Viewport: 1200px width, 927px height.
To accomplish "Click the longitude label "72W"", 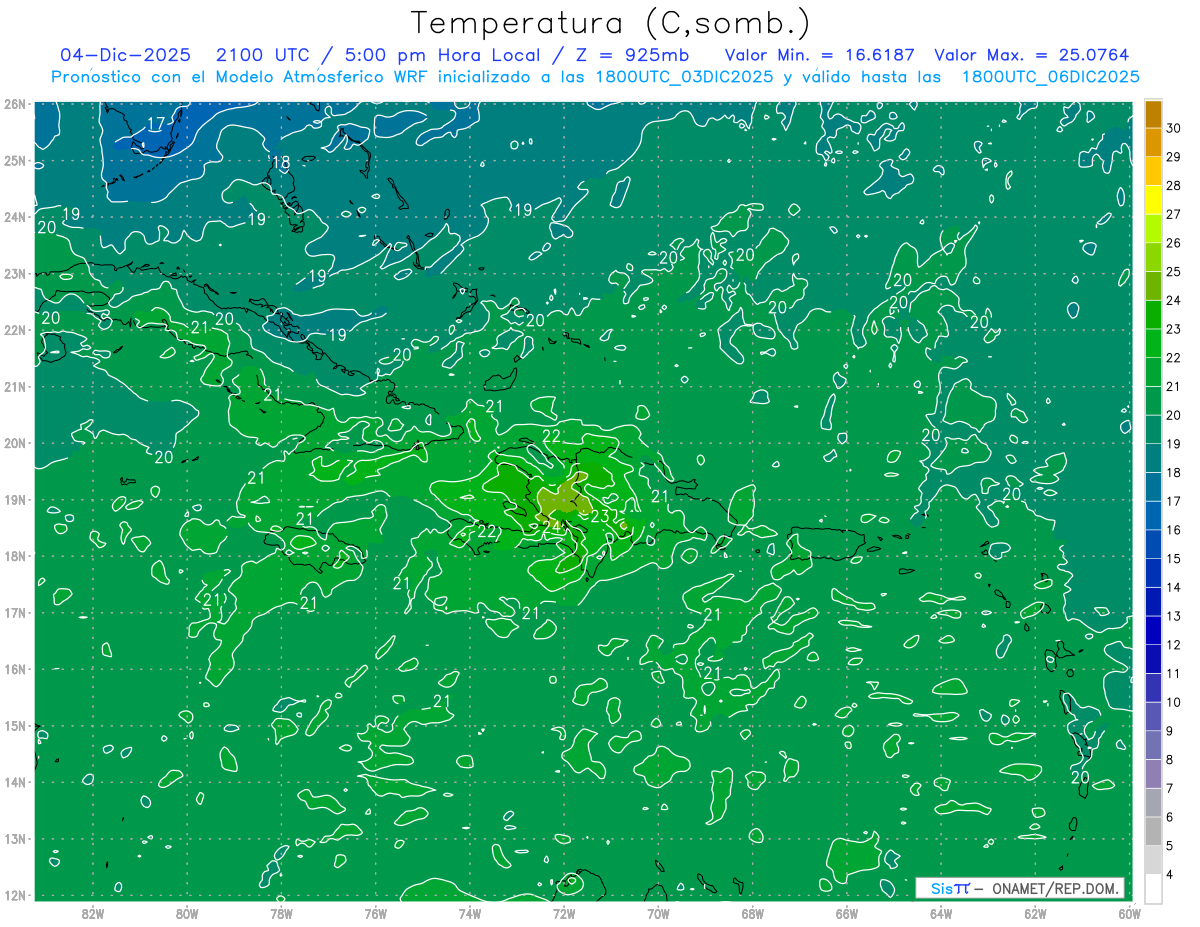I will [x=564, y=913].
